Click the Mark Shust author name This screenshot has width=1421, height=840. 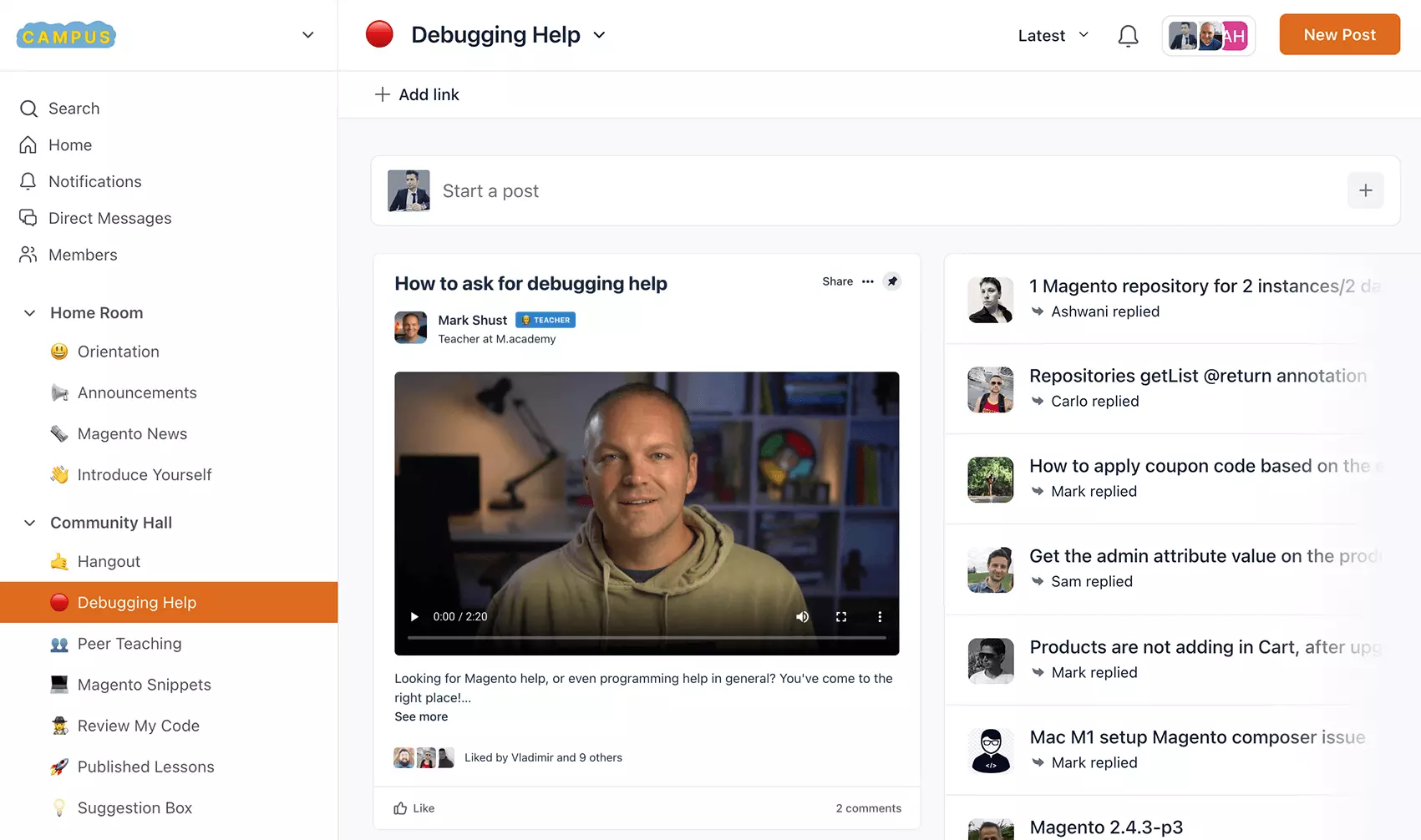pos(472,321)
